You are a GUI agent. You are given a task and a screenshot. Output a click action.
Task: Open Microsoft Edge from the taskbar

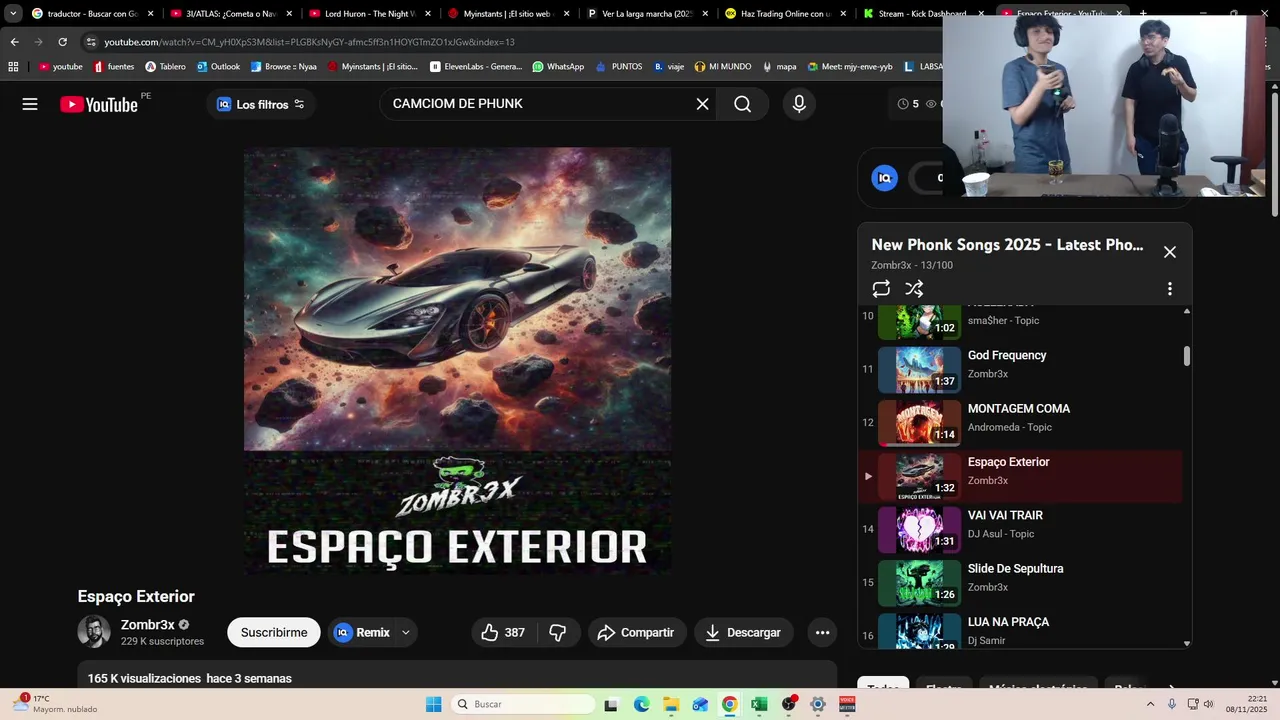click(641, 704)
